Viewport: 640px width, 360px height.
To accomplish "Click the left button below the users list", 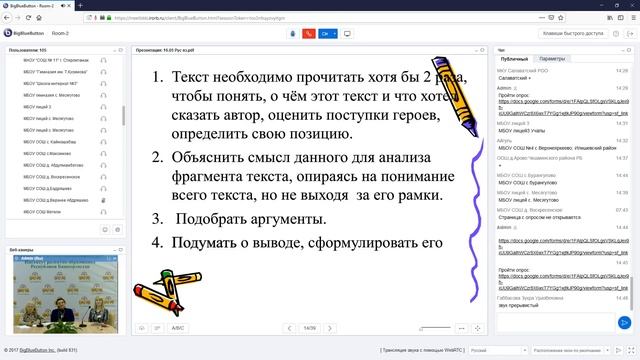I will [x=105, y=230].
